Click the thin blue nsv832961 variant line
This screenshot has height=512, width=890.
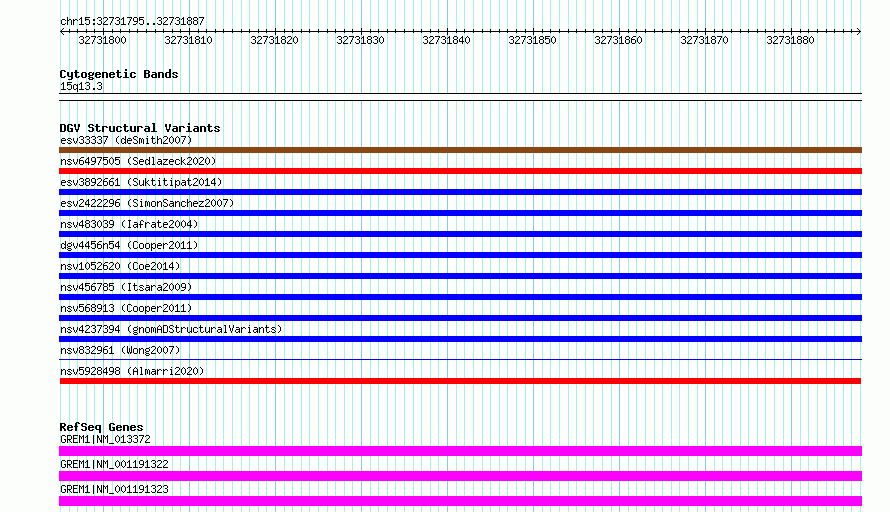pos(460,359)
